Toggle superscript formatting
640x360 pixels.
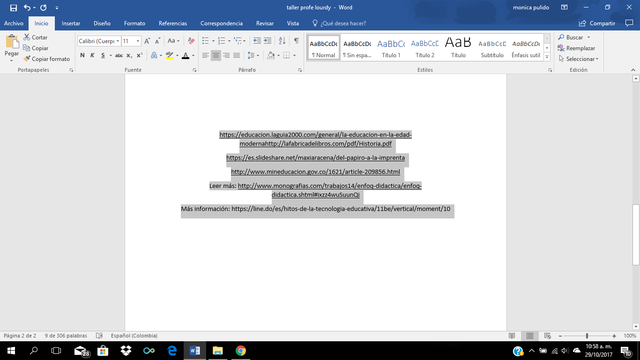pos(139,56)
